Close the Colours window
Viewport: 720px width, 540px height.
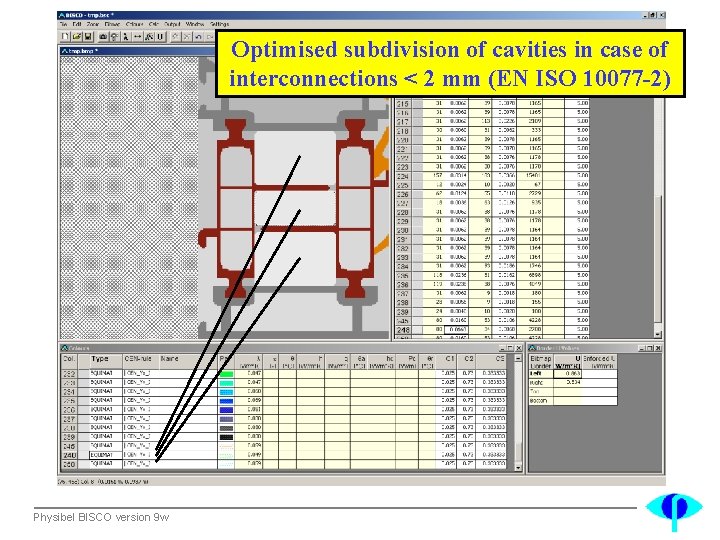point(519,348)
